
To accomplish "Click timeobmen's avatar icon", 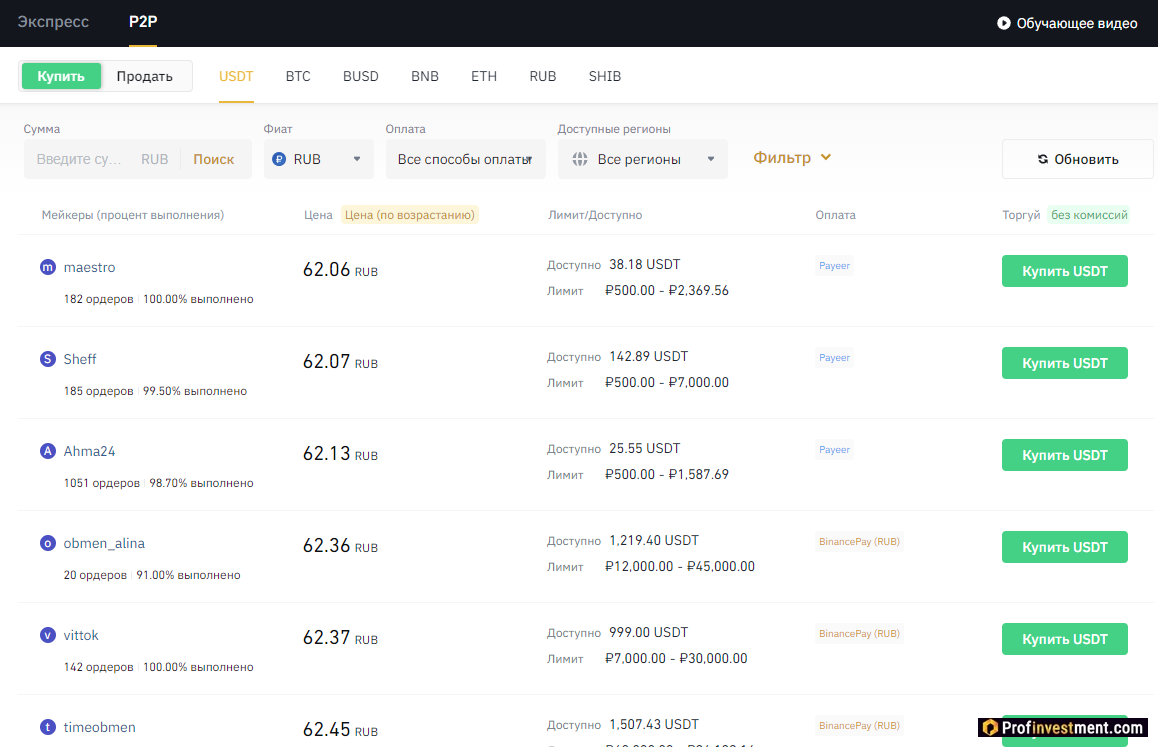I will (48, 727).
